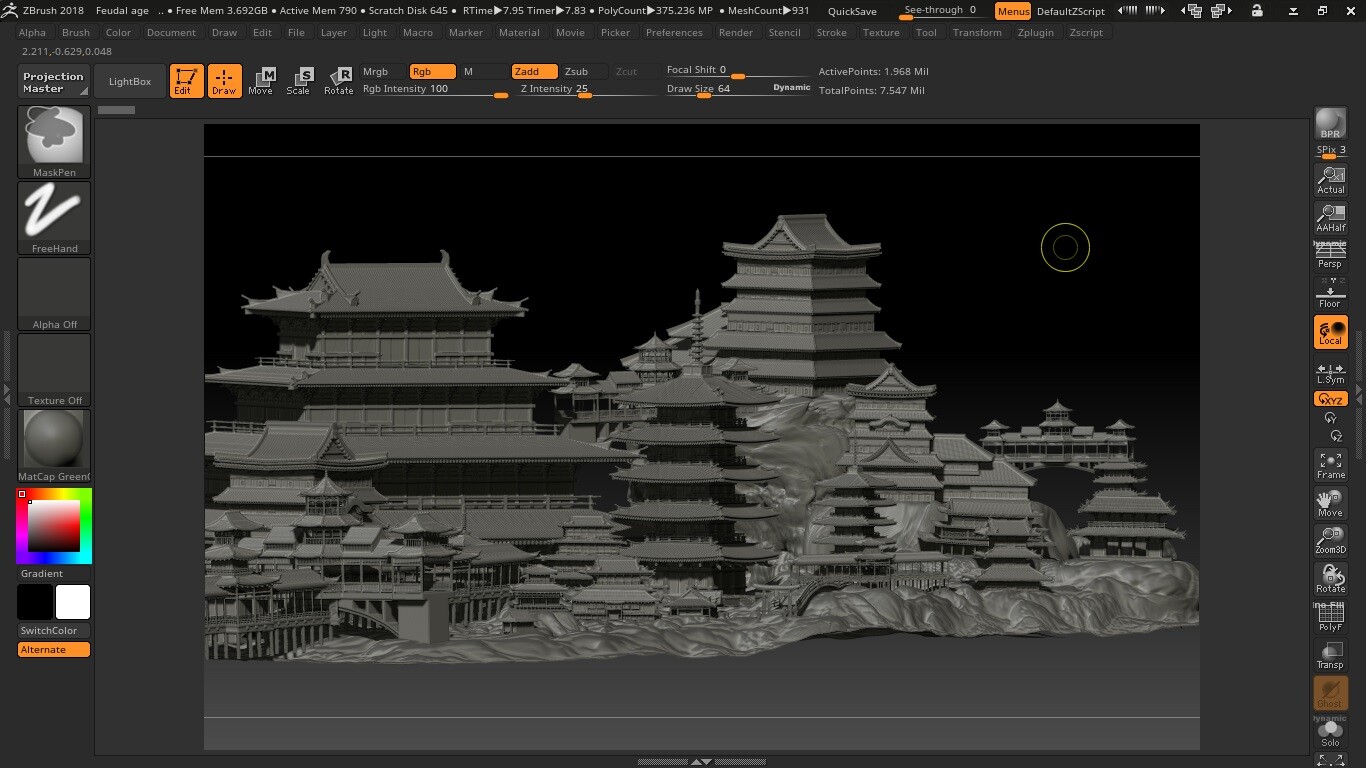
Task: Open the Texture Off selector
Action: pyautogui.click(x=54, y=370)
